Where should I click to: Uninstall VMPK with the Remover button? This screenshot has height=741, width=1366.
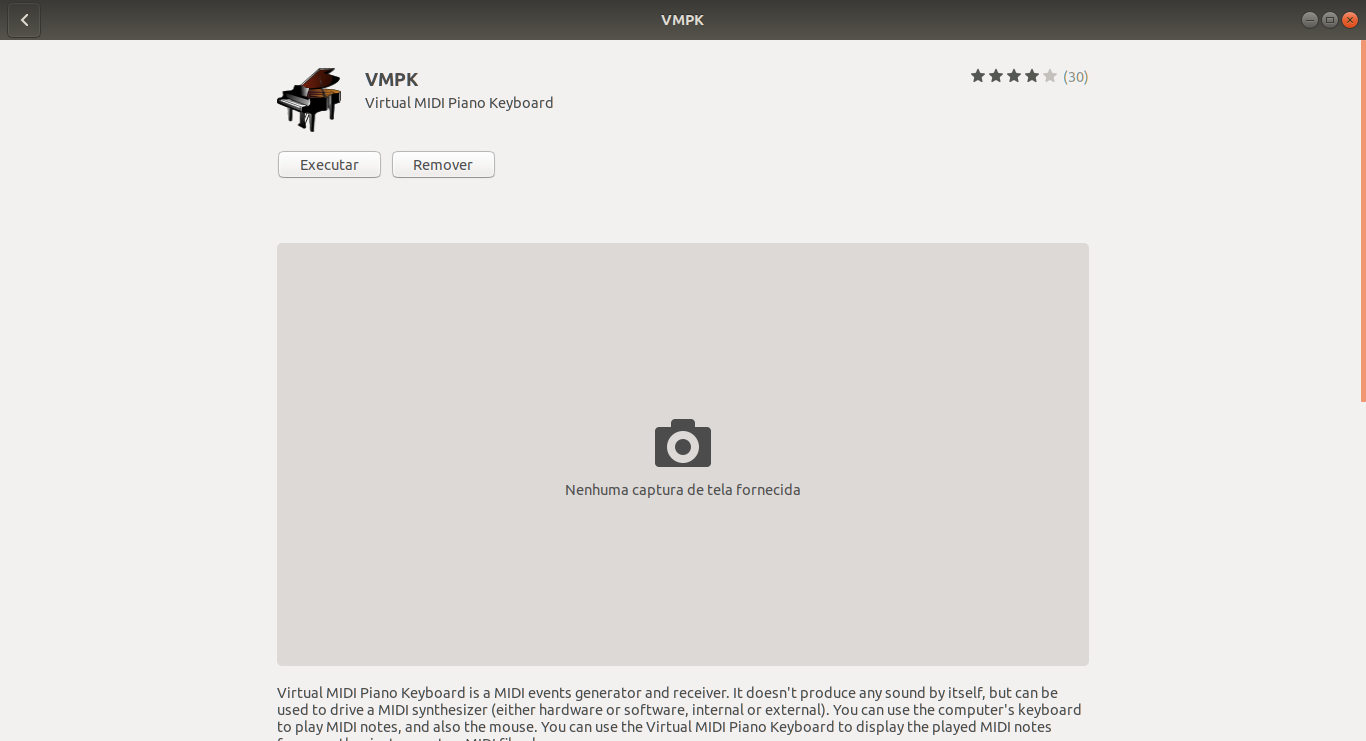point(443,165)
